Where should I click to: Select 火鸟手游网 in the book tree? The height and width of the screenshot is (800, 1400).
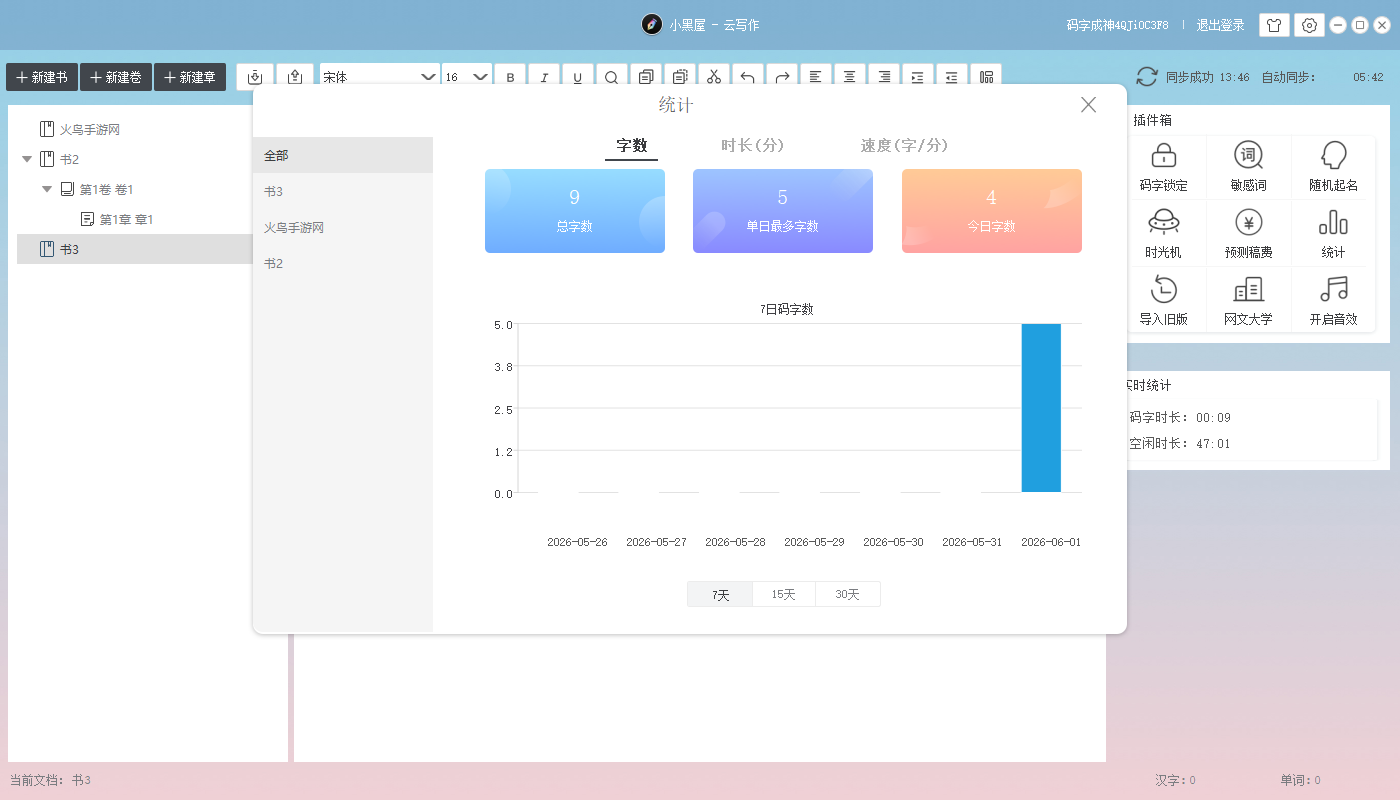pyautogui.click(x=90, y=129)
